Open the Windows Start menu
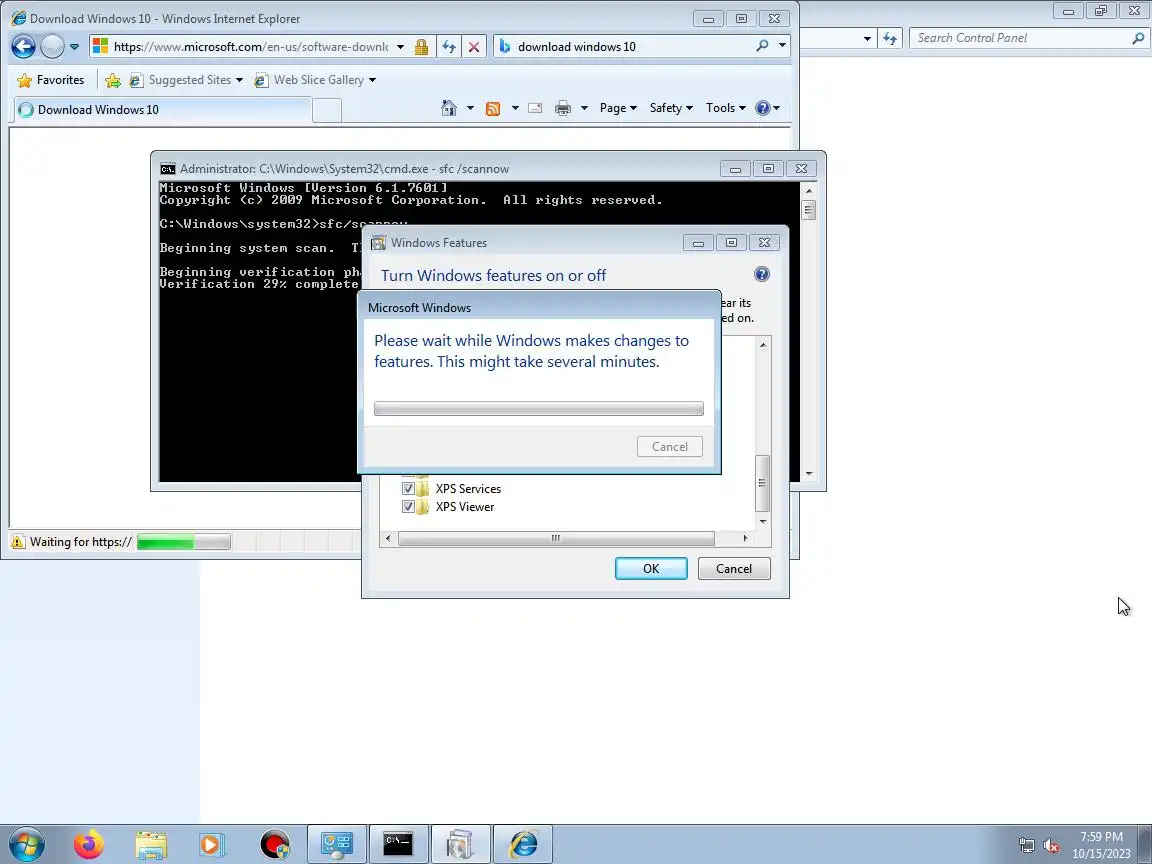Screen dimensions: 1152x864 pyautogui.click(x=26, y=844)
